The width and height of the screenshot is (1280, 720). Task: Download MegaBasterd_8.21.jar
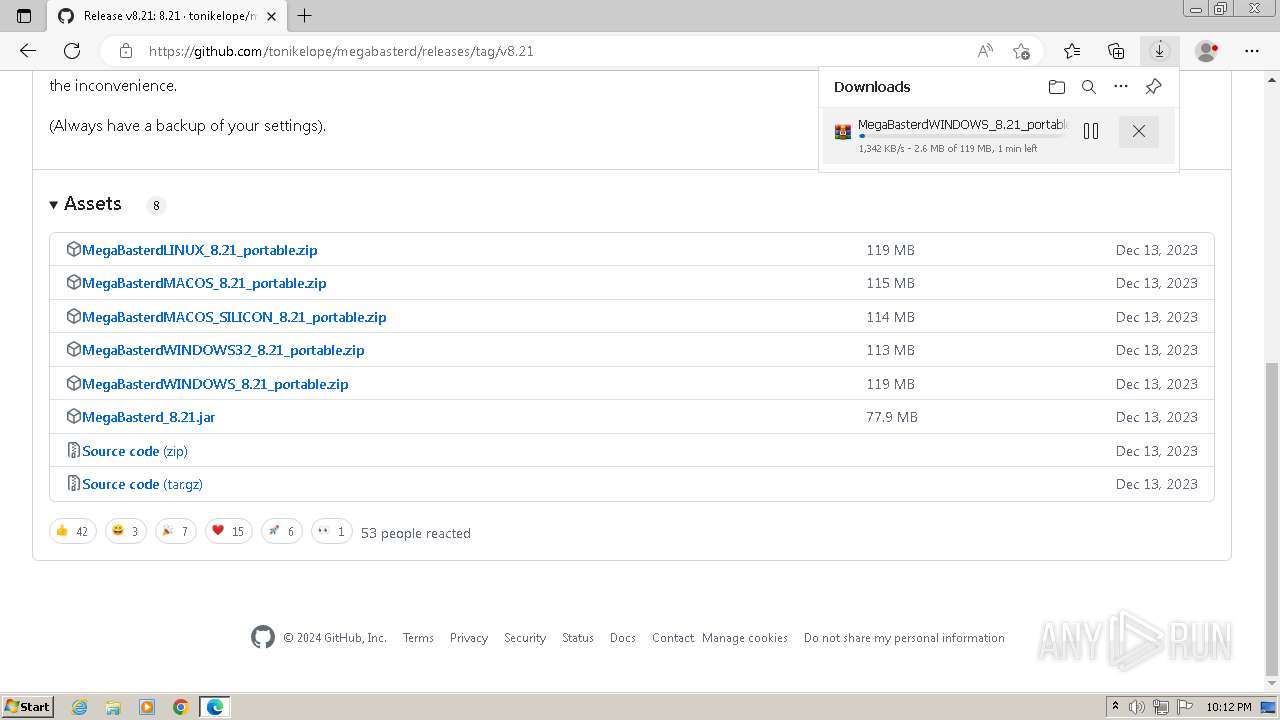pyautogui.click(x=148, y=417)
